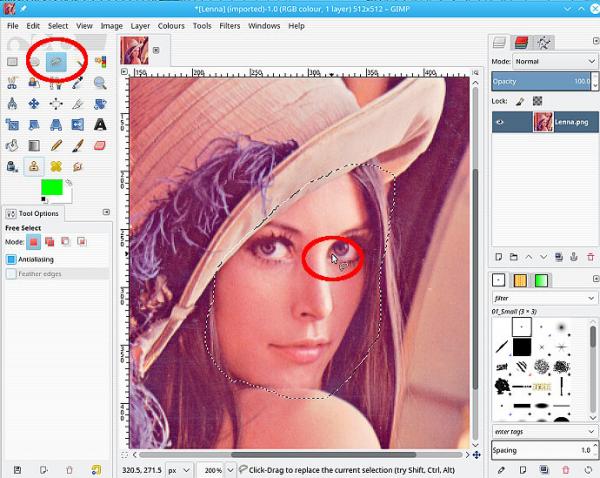This screenshot has height=478, width=600.
Task: Select the Colour Picker eyedropper tool
Action: point(78,83)
